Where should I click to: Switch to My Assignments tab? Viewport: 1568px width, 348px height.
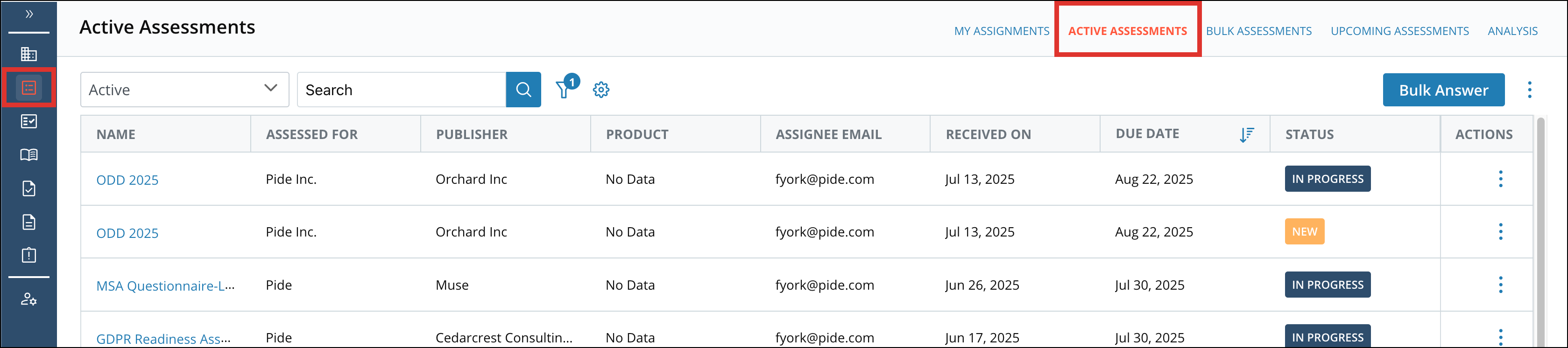tap(1001, 31)
